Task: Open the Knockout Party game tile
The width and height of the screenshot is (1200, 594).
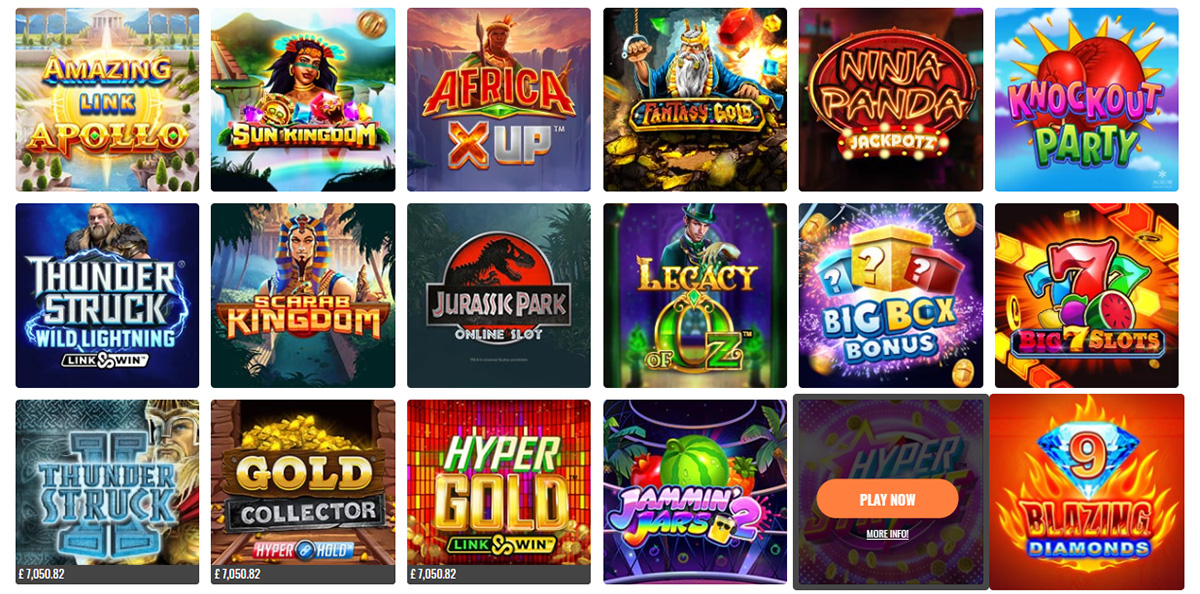Action: coord(1087,99)
